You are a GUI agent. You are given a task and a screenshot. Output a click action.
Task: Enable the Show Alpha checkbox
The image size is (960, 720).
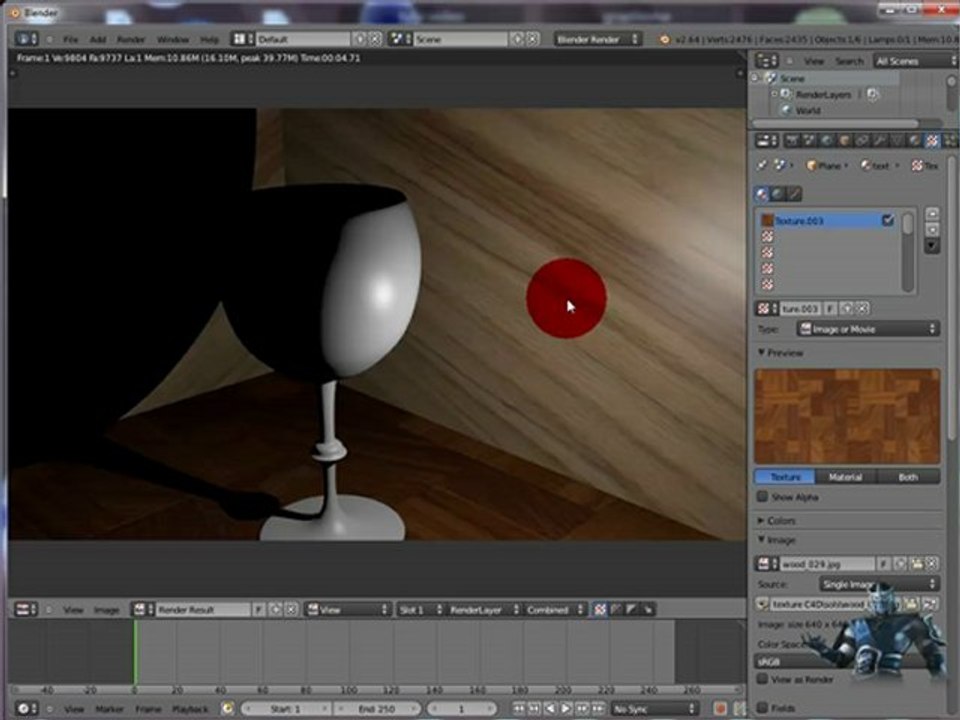(x=762, y=497)
